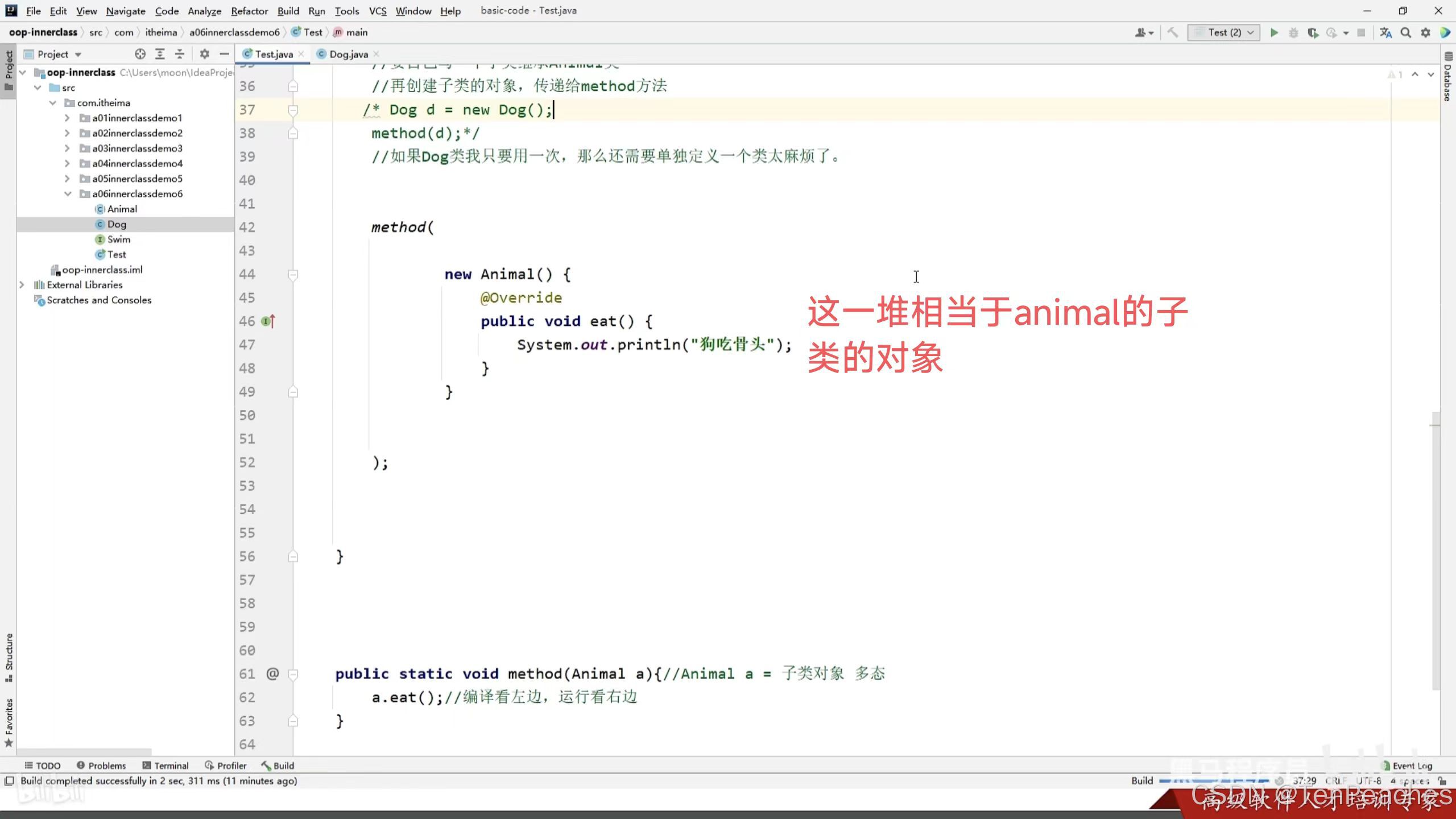Click override gutter icon on line 46
Screen dimensions: 1456x819
(x=268, y=321)
